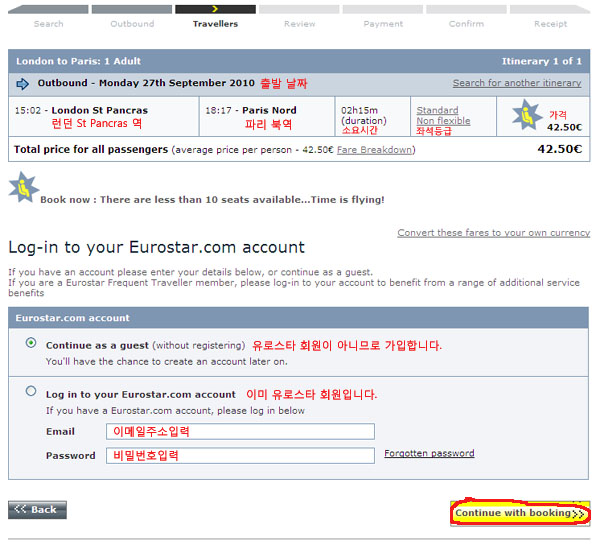This screenshot has height=545, width=600.
Task: Click the seat star icon beside Book now
Action: pyautogui.click(x=23, y=187)
